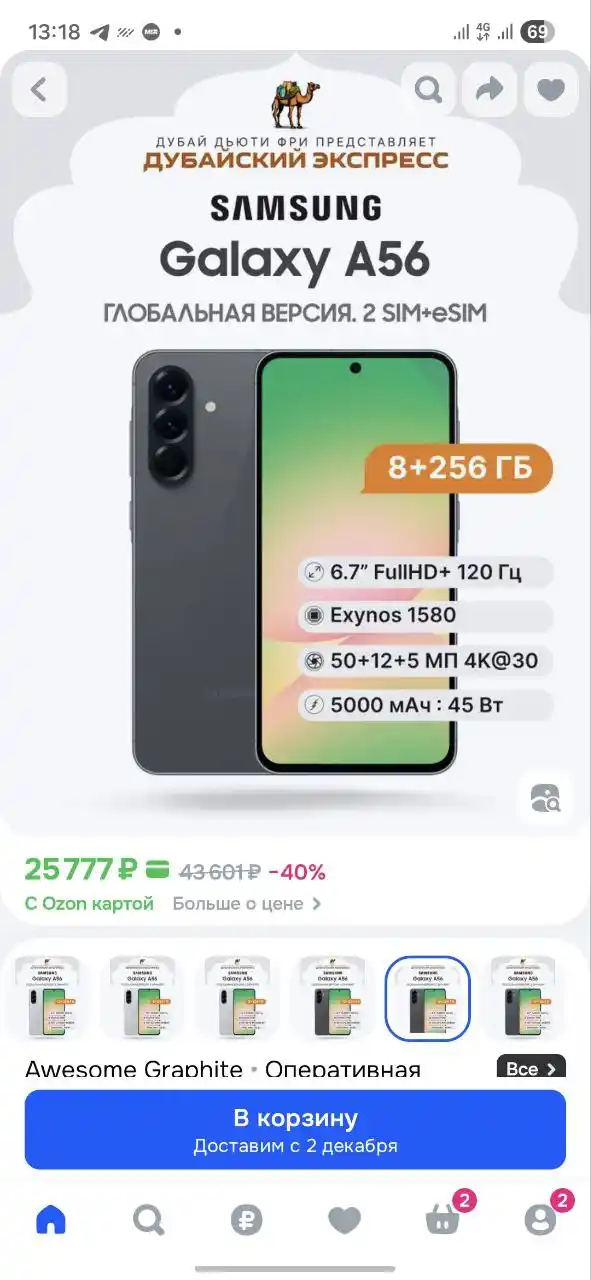591x1280 pixels.
Task: Add product to favorites with top heart
Action: coord(551,90)
